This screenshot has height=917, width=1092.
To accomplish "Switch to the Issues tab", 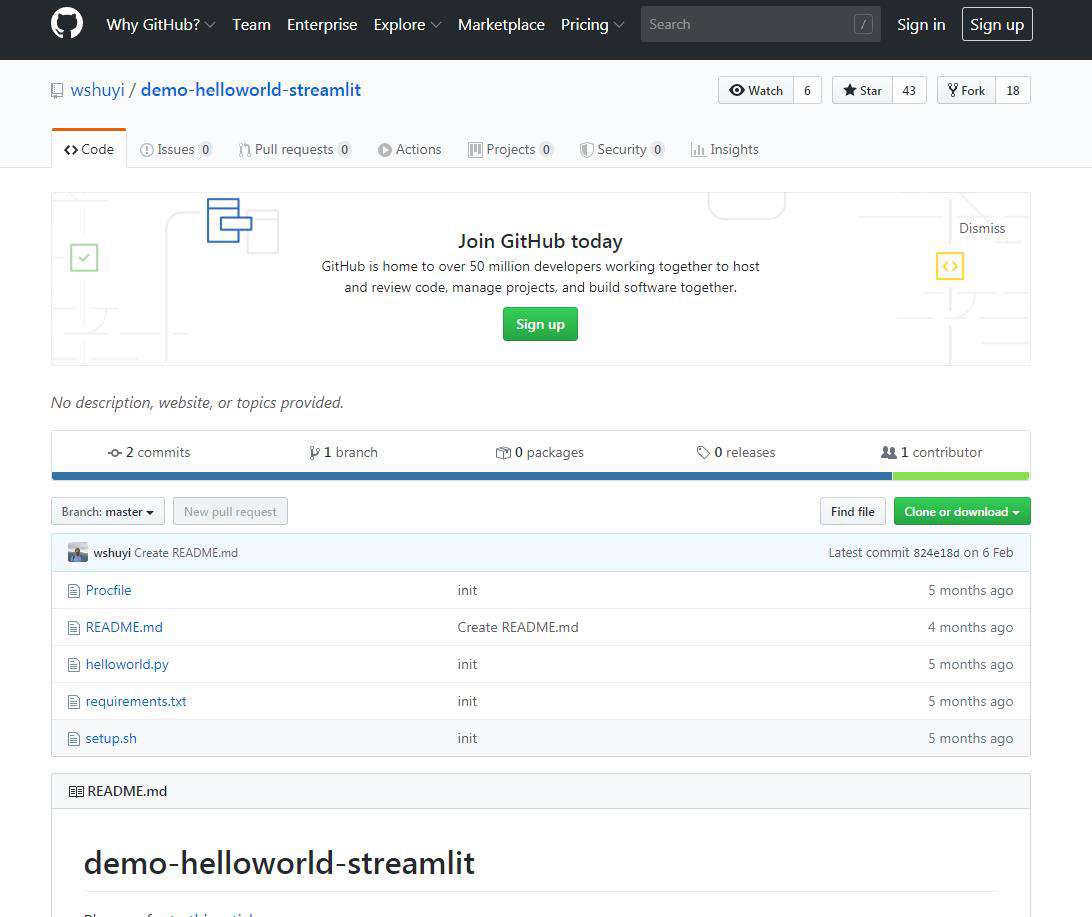I will 176,149.
